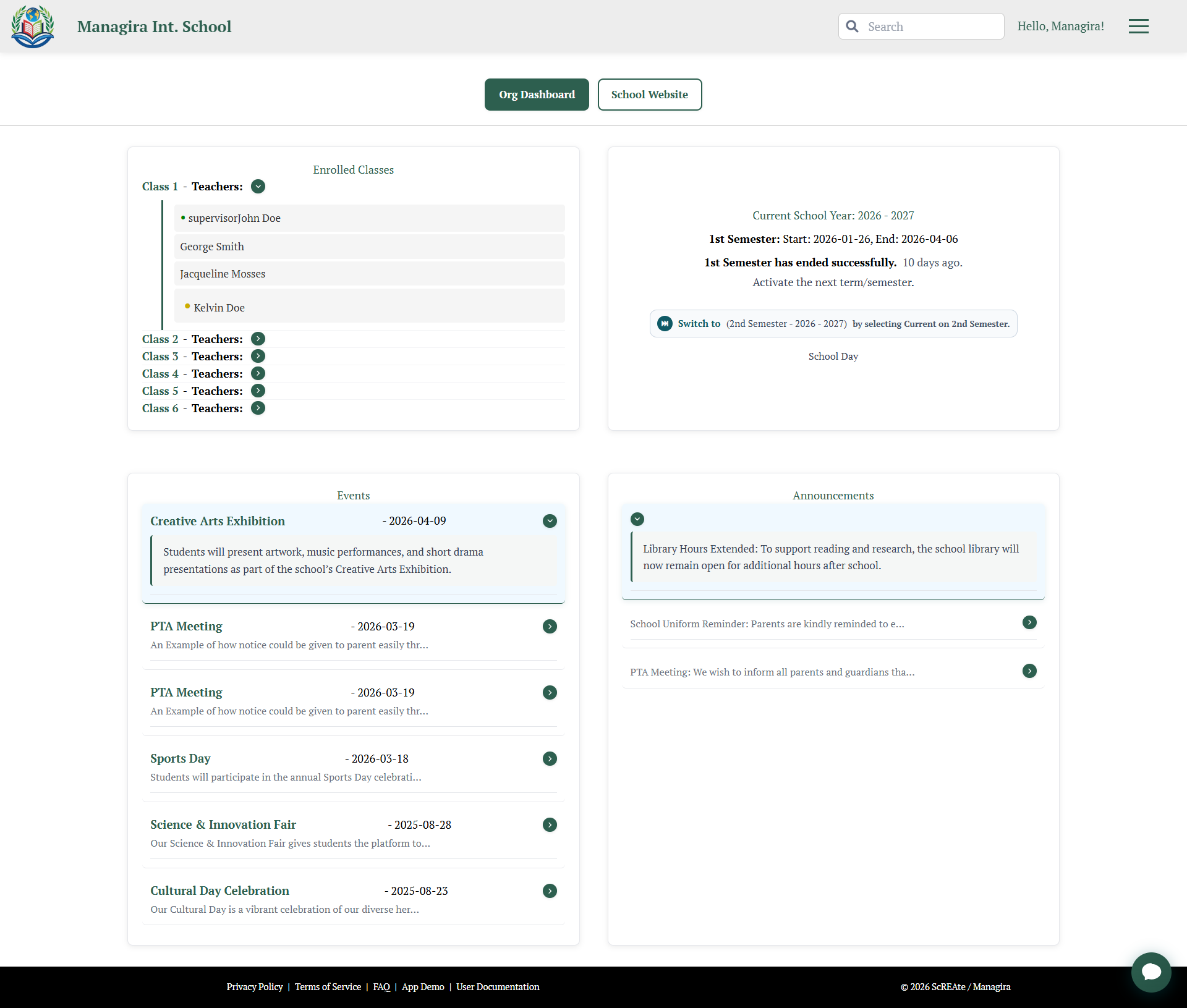Collapse the Class 1 teachers list
Viewport: 1187px width, 1008px height.
pos(258,186)
